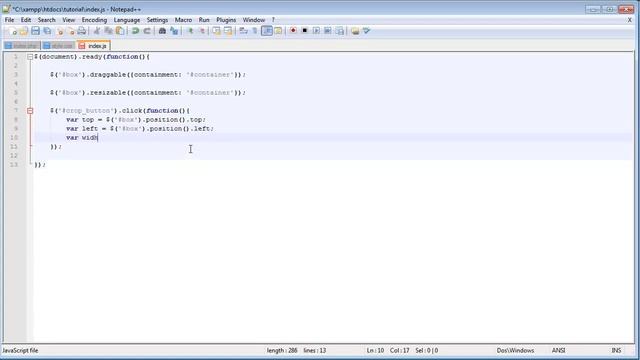
Task: Click the Print toolbar icon
Action: tap(82, 31)
